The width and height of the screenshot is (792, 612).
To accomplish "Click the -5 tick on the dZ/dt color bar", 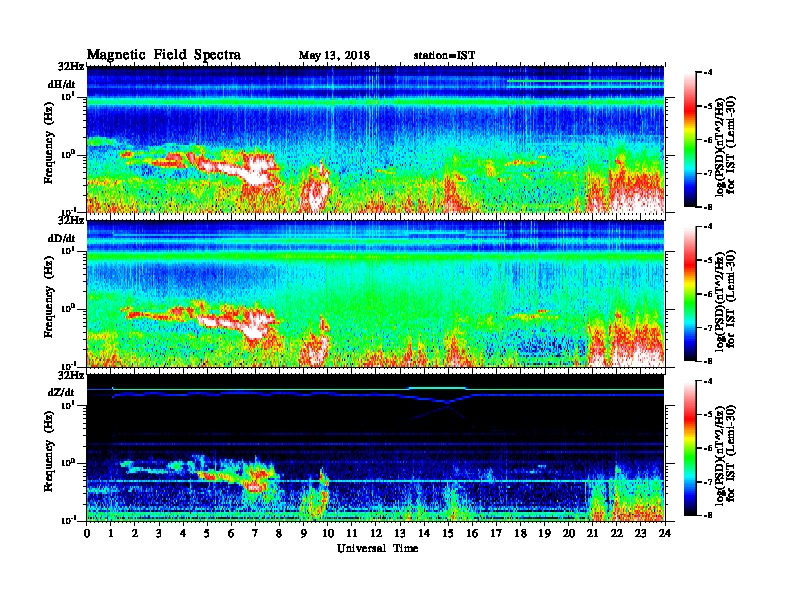I will (708, 415).
